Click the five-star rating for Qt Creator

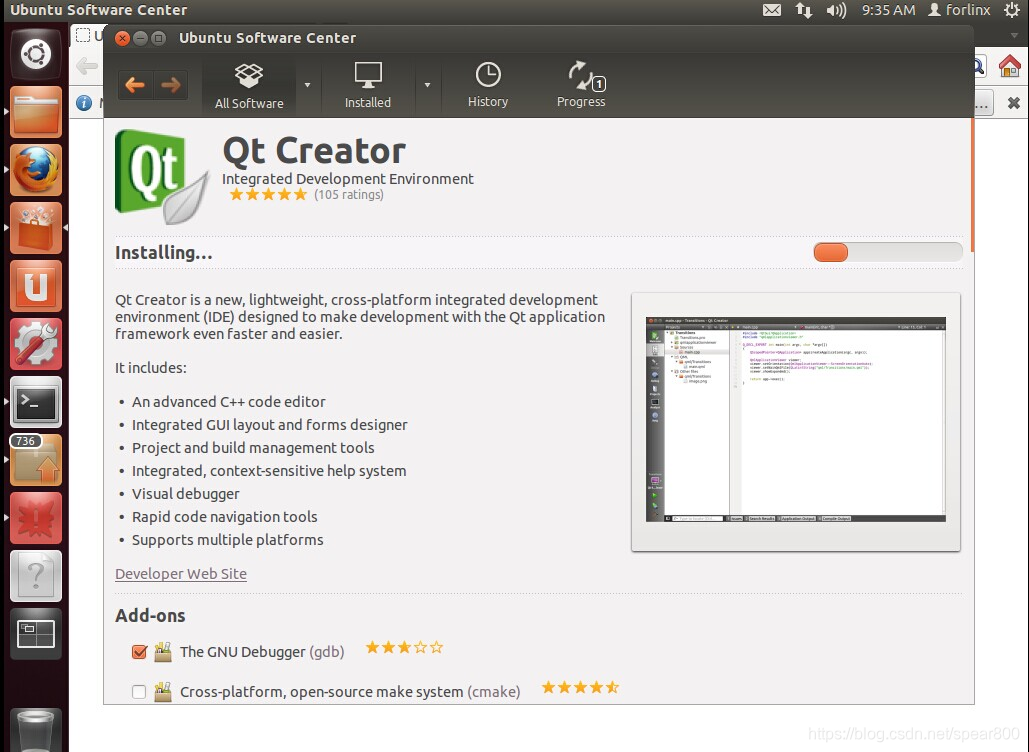click(x=268, y=195)
